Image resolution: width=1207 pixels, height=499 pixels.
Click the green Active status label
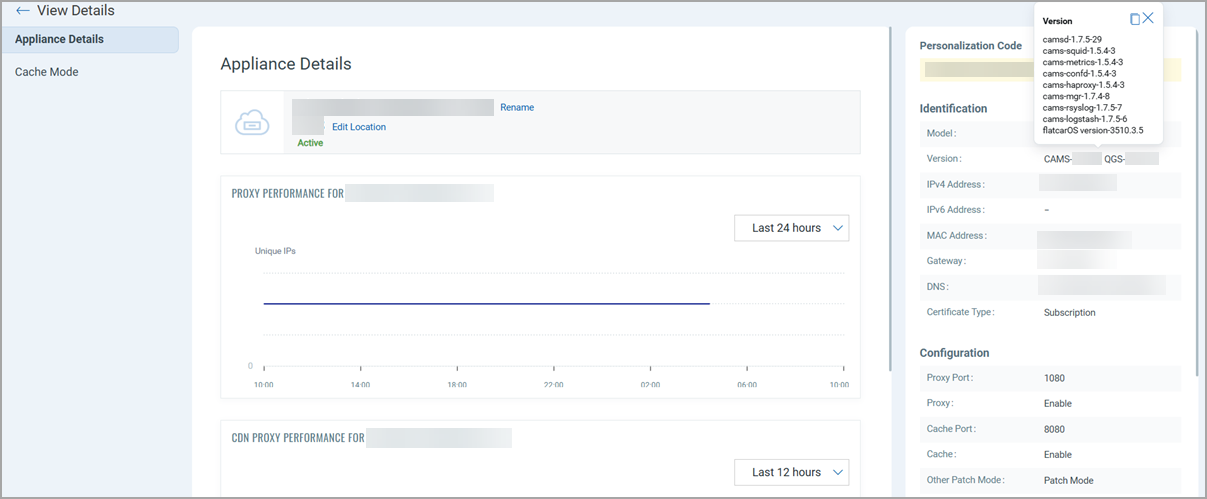(310, 143)
